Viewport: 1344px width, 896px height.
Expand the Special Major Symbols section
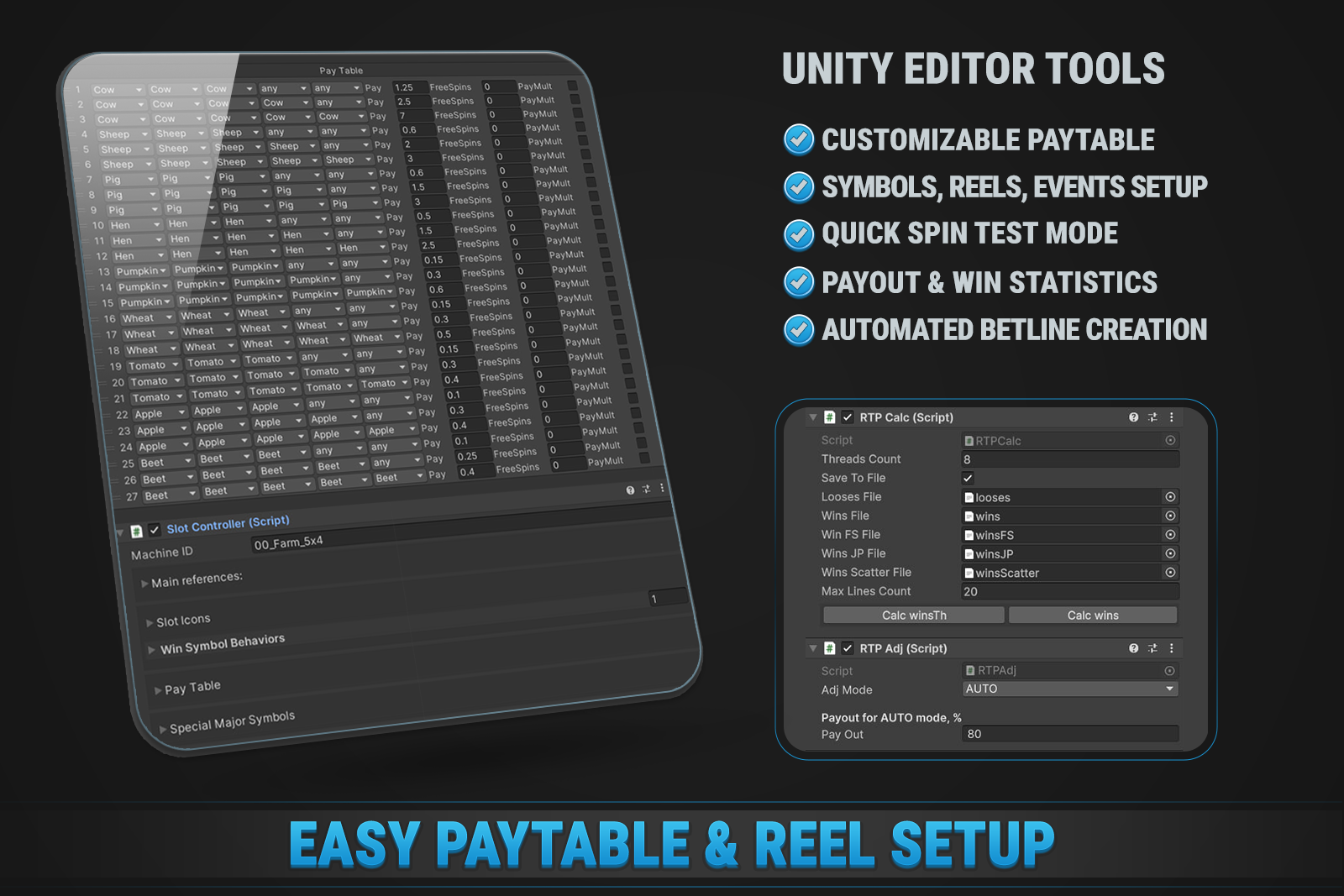pos(232,722)
